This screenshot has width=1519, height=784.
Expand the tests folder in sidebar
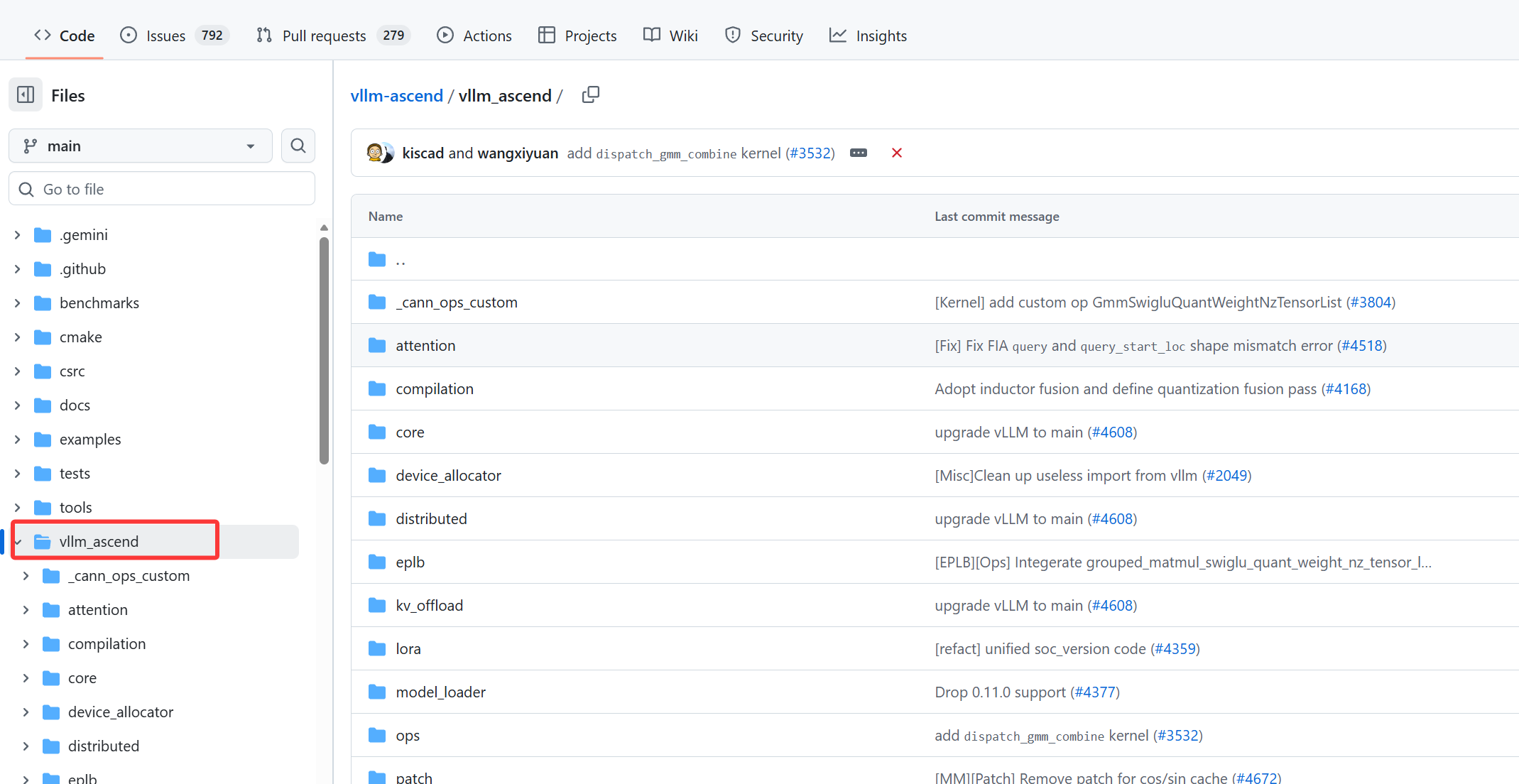(x=17, y=473)
